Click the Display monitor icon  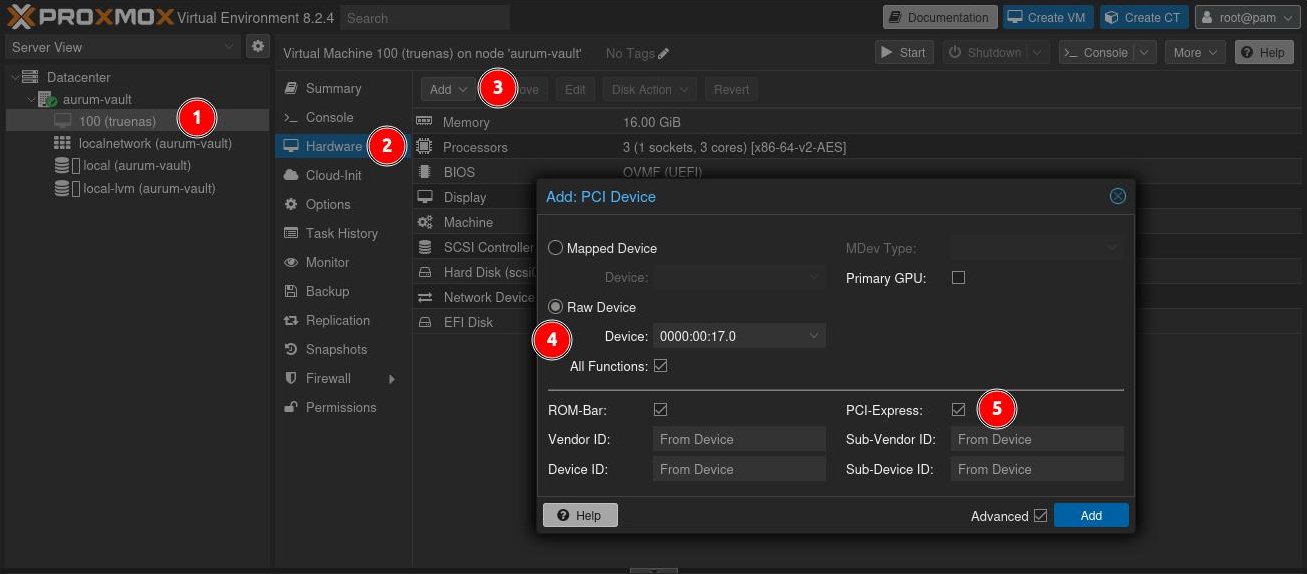(x=425, y=197)
